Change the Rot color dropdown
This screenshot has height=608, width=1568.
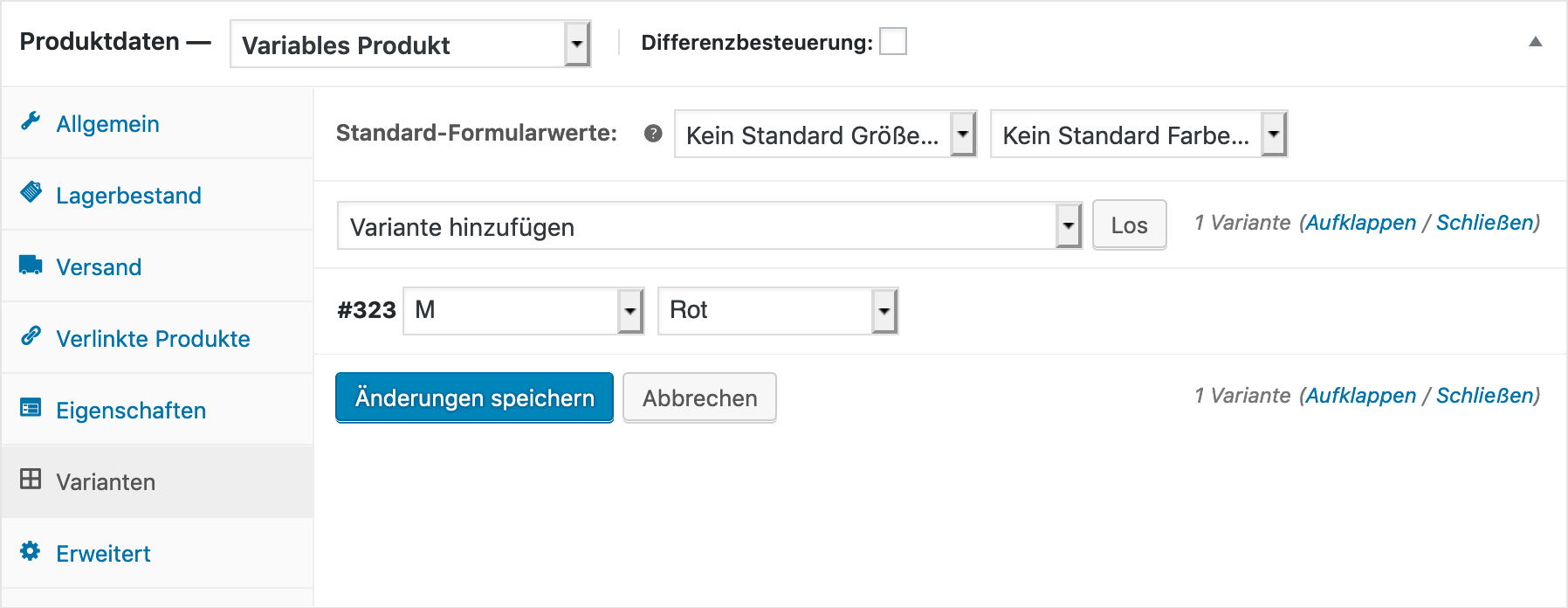[x=778, y=311]
